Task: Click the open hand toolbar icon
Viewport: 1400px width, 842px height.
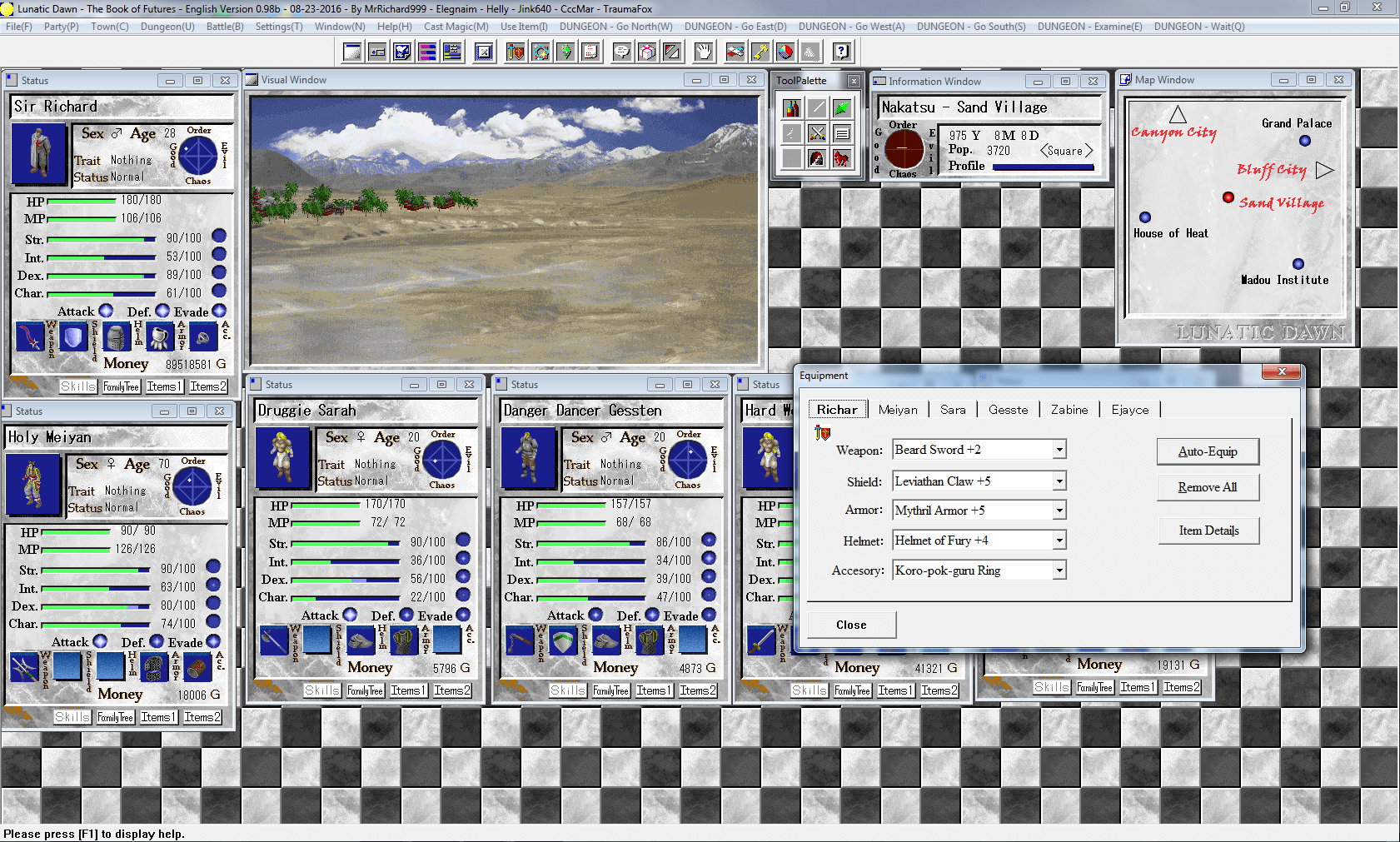Action: [704, 52]
